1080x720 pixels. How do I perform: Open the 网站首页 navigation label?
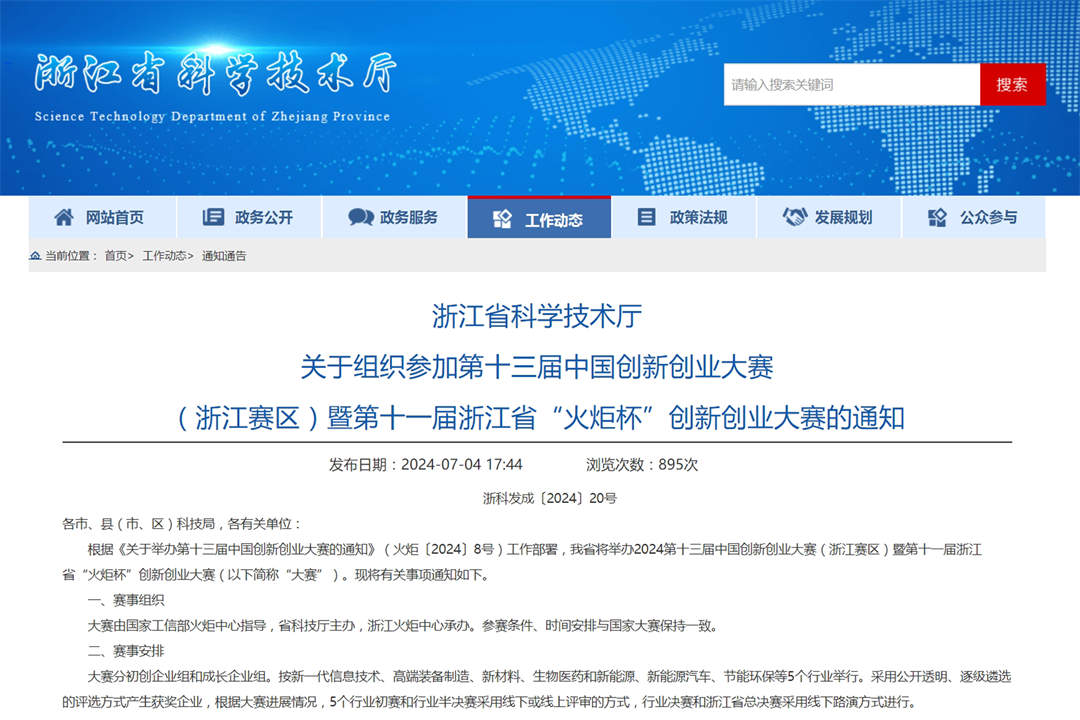pos(114,217)
